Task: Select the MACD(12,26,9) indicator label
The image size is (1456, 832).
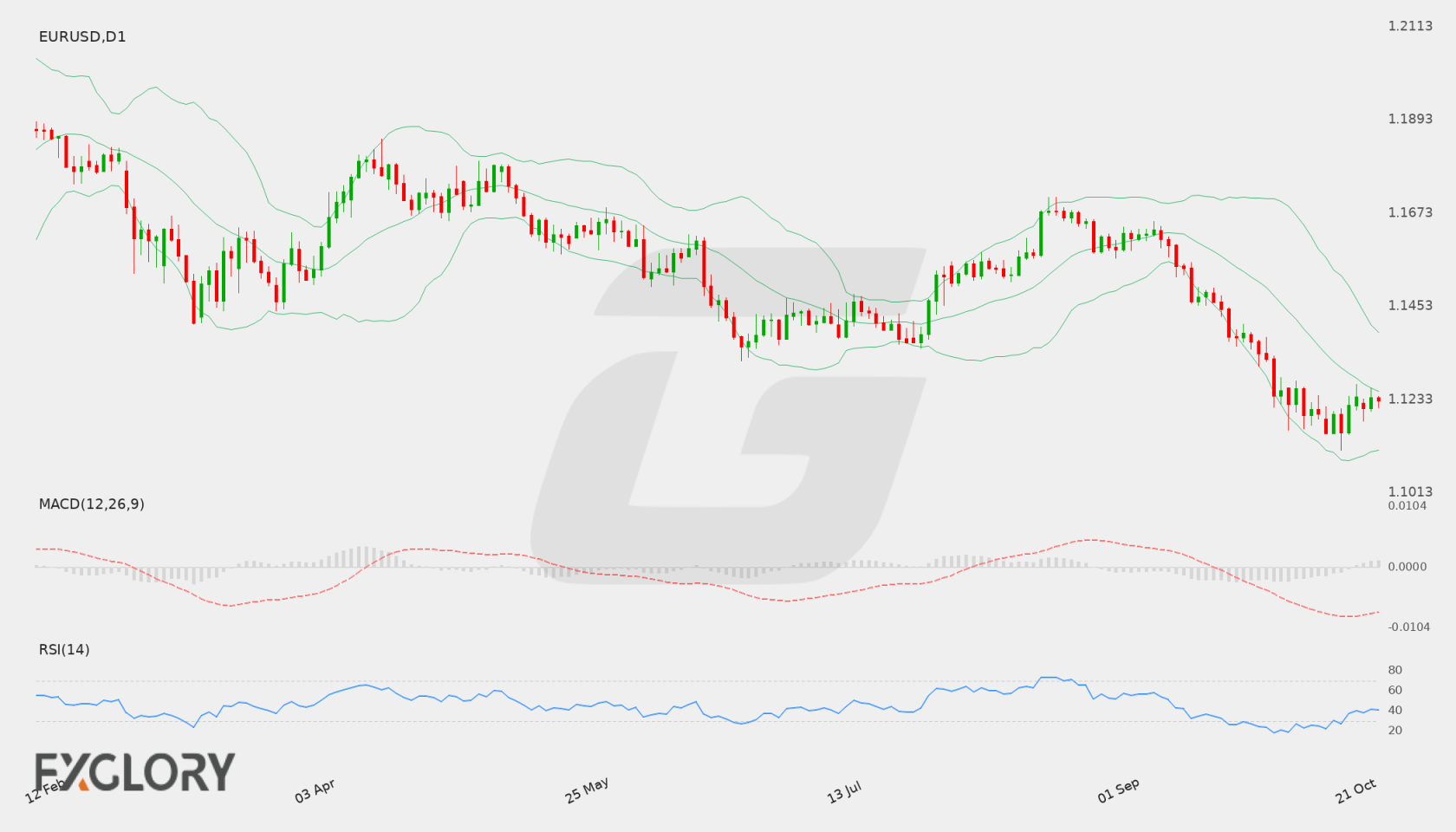Action: coord(92,504)
